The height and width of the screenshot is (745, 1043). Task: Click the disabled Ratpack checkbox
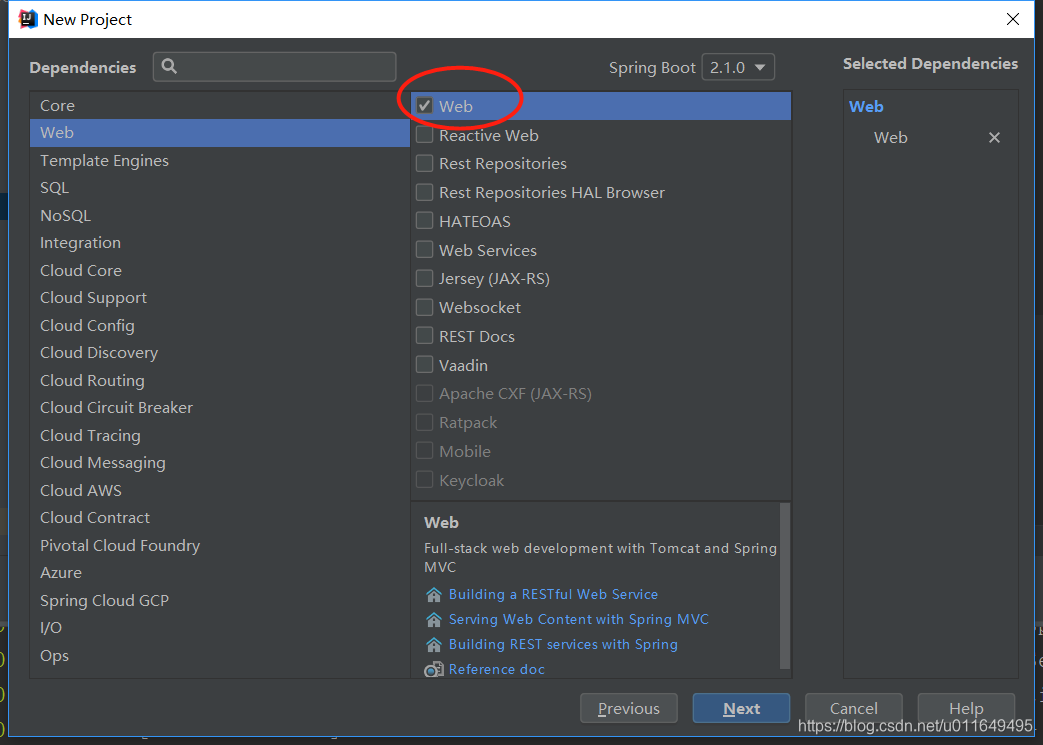click(424, 422)
